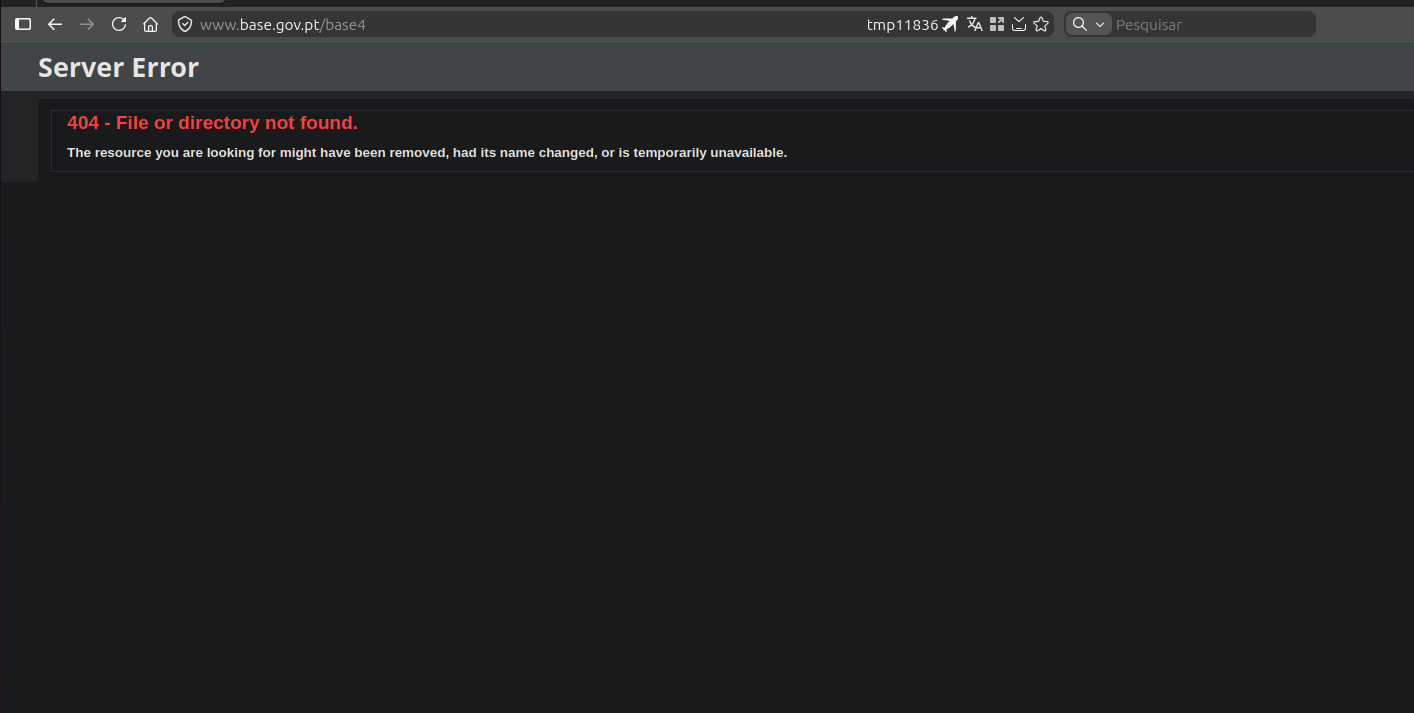Screen dimensions: 1414x713
Task: Go back to the previous page
Action: 55,24
